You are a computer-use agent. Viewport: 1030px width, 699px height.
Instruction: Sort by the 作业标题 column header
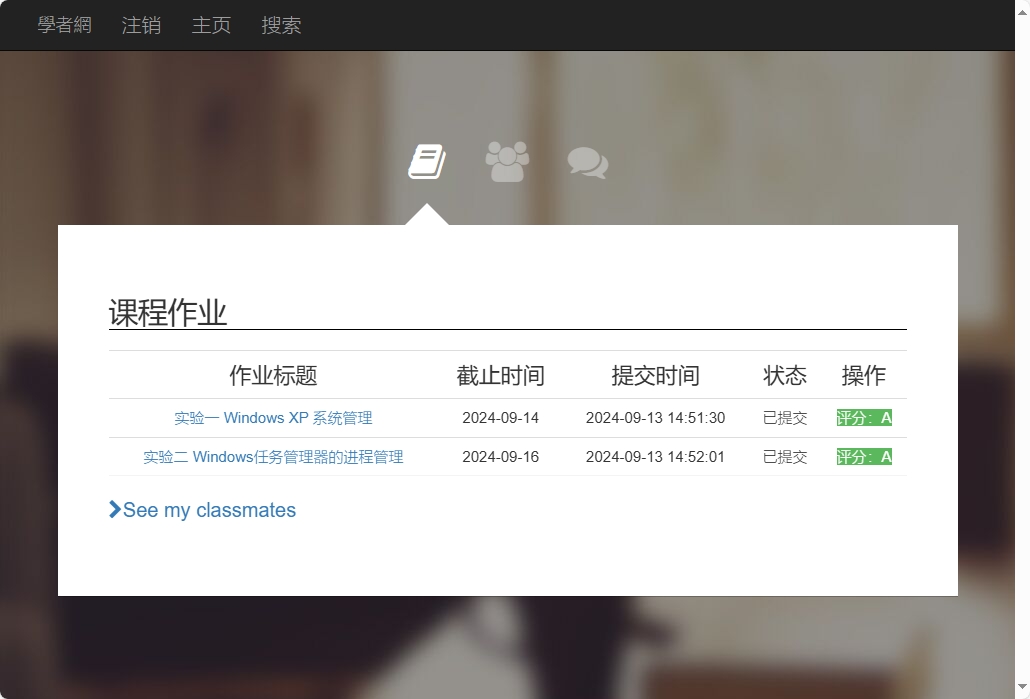pos(273,375)
